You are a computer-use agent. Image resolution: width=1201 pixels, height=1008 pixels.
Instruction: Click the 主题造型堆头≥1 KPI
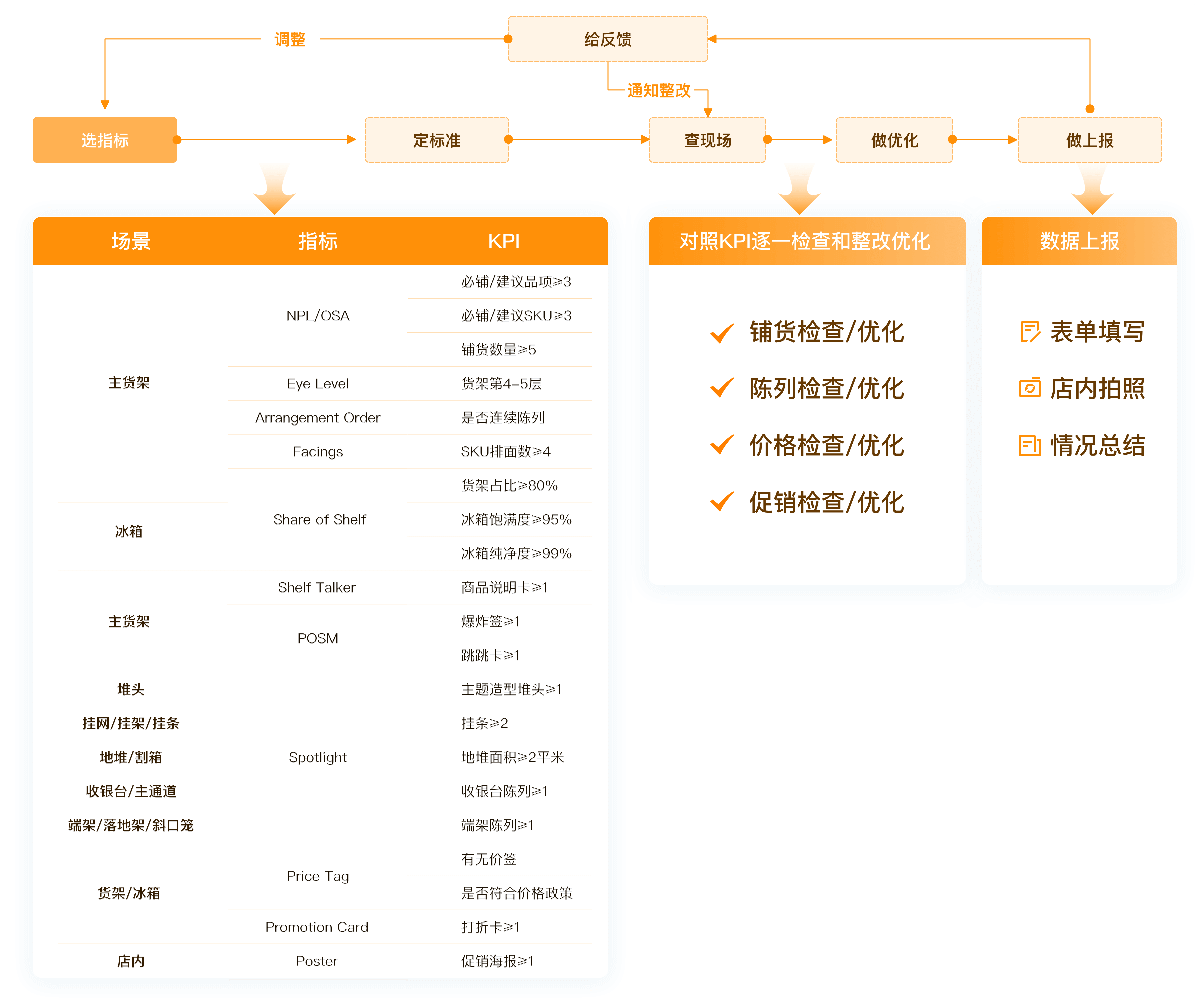click(511, 689)
